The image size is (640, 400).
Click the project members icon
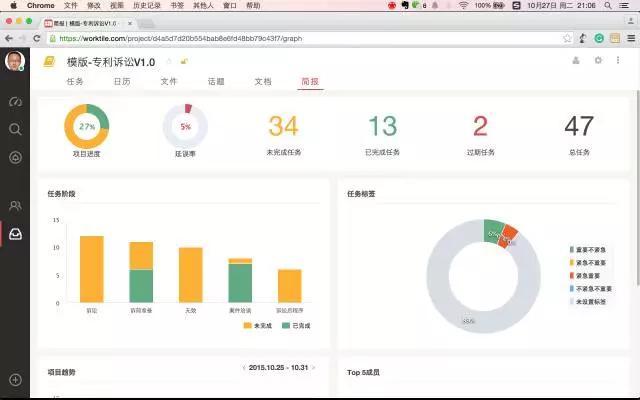pos(575,61)
